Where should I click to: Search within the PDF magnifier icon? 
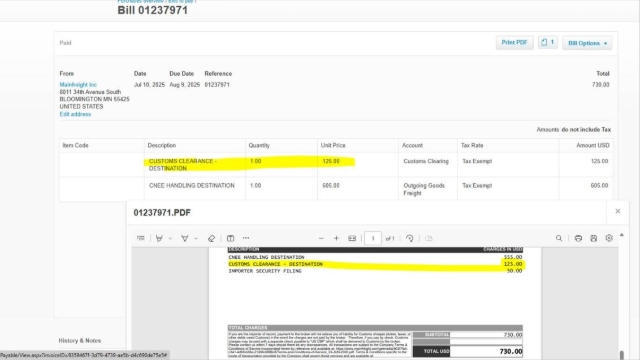[x=559, y=238]
